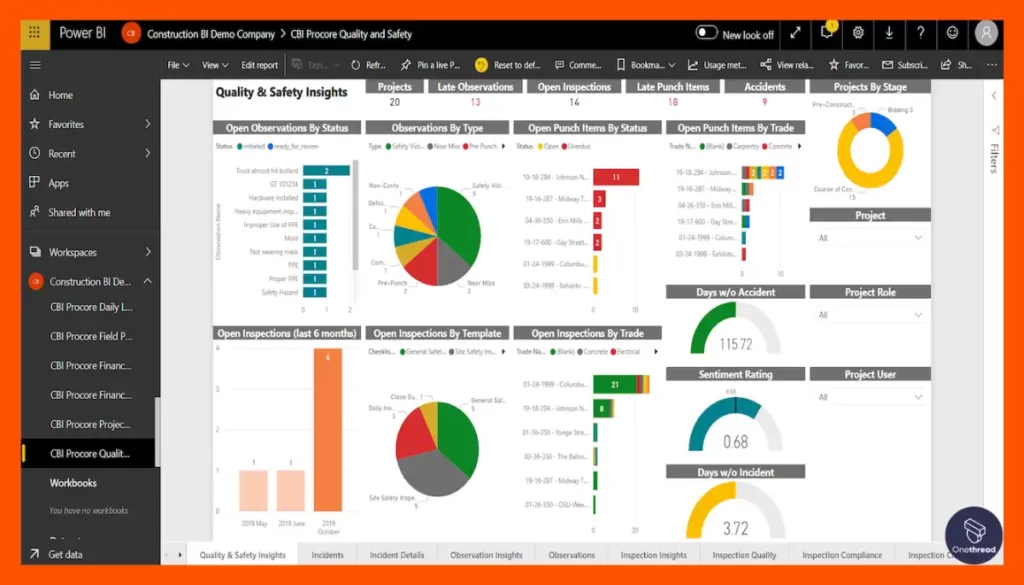Show more Open Punch Items By Trade legend
The width and height of the screenshot is (1024, 585).
799,146
